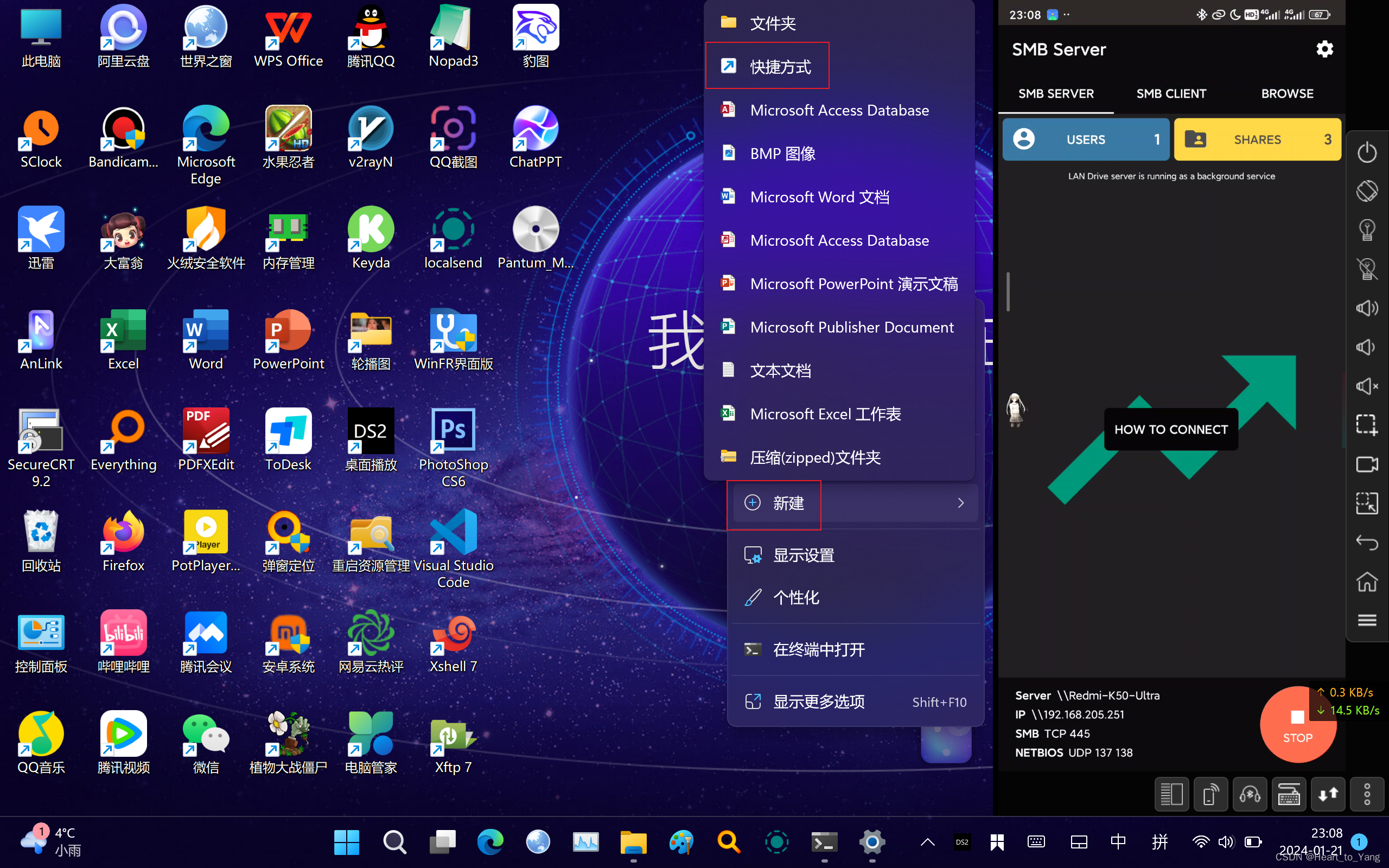This screenshot has width=1389, height=868.
Task: Click volume up icon in side toolbar
Action: pyautogui.click(x=1367, y=308)
